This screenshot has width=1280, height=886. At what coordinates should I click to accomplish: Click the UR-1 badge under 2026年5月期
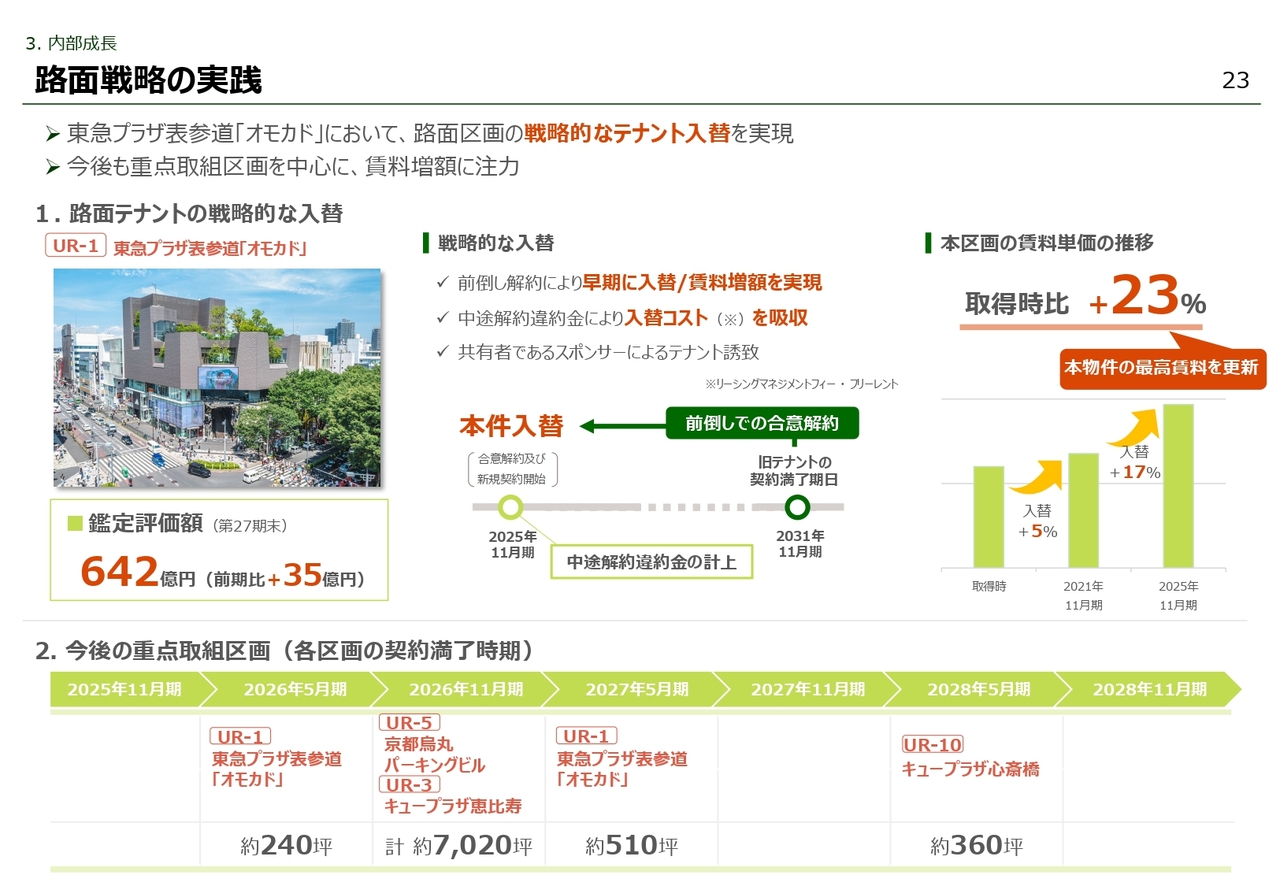[240, 738]
